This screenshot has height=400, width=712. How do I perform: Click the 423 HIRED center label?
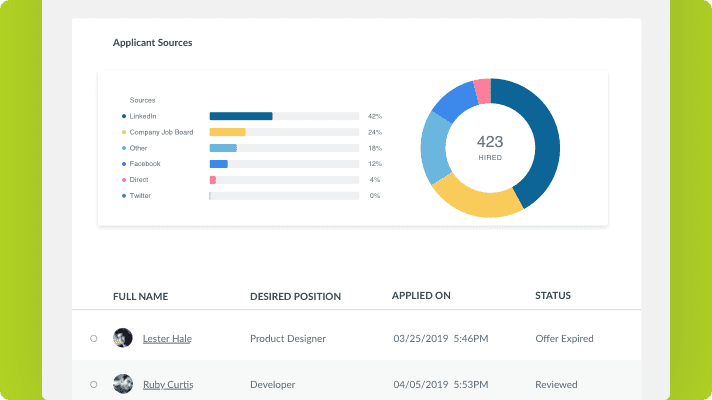coord(490,148)
